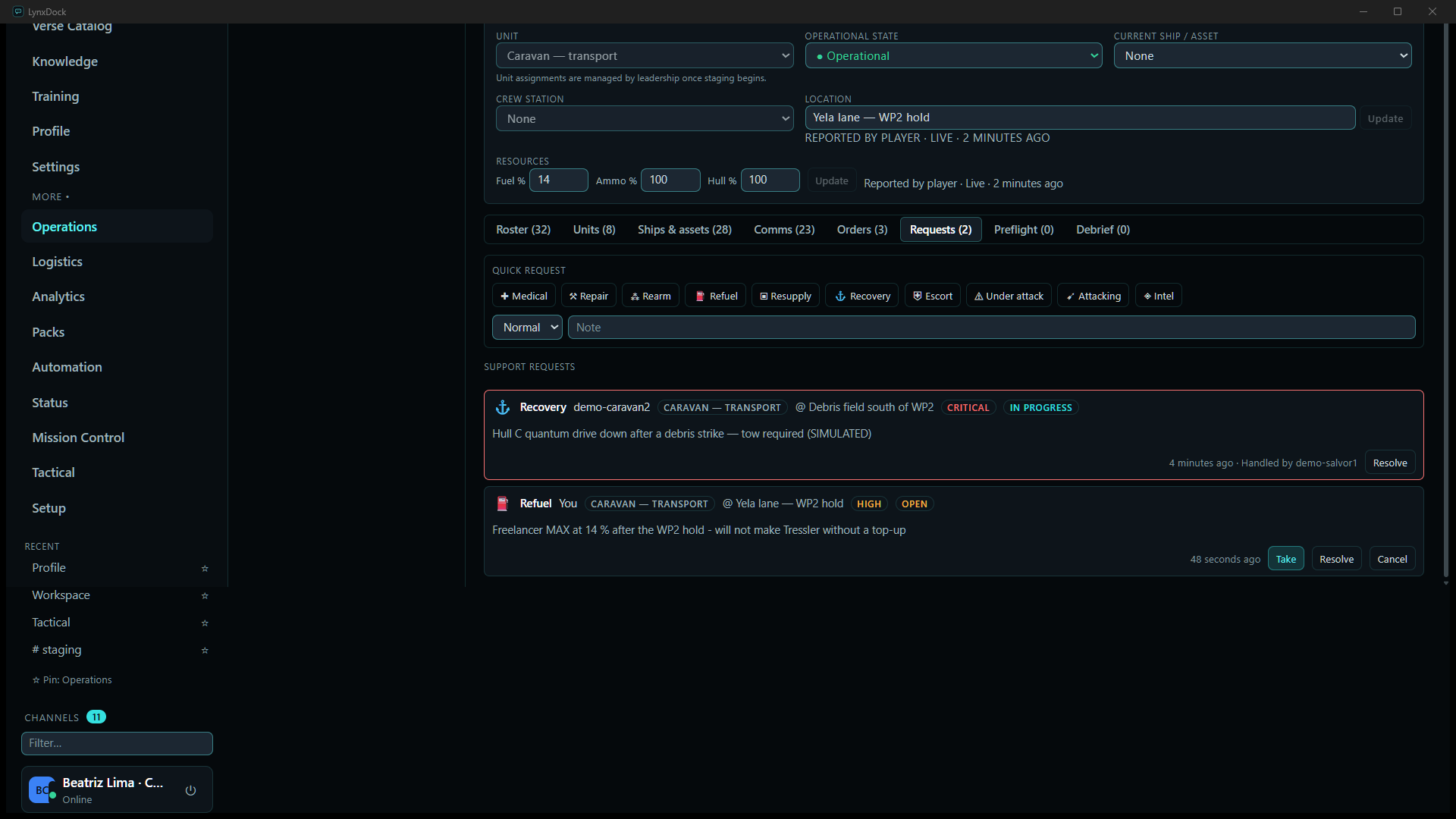Focus the channels Filter box
1456x819 pixels.
117,743
